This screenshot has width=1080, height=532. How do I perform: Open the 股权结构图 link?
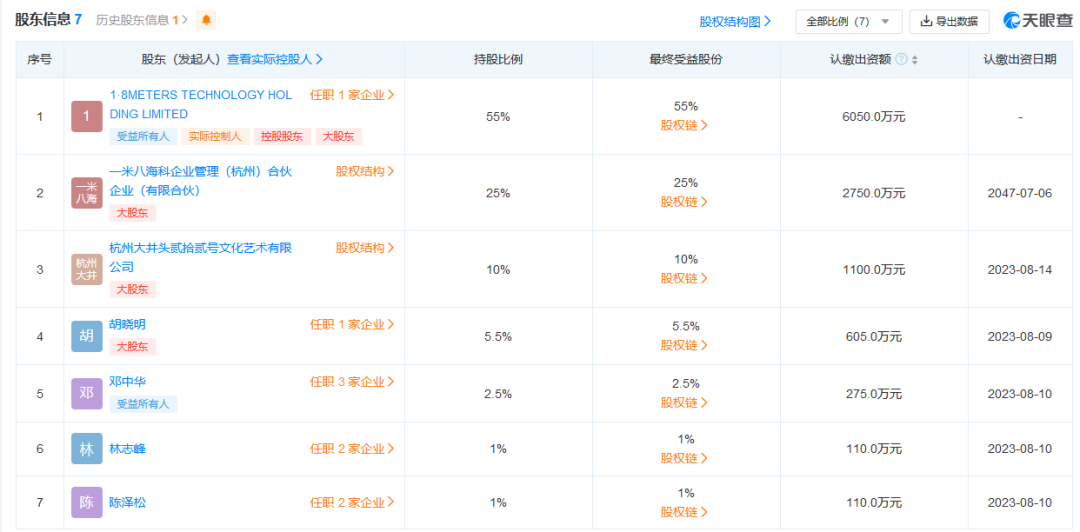(x=735, y=21)
